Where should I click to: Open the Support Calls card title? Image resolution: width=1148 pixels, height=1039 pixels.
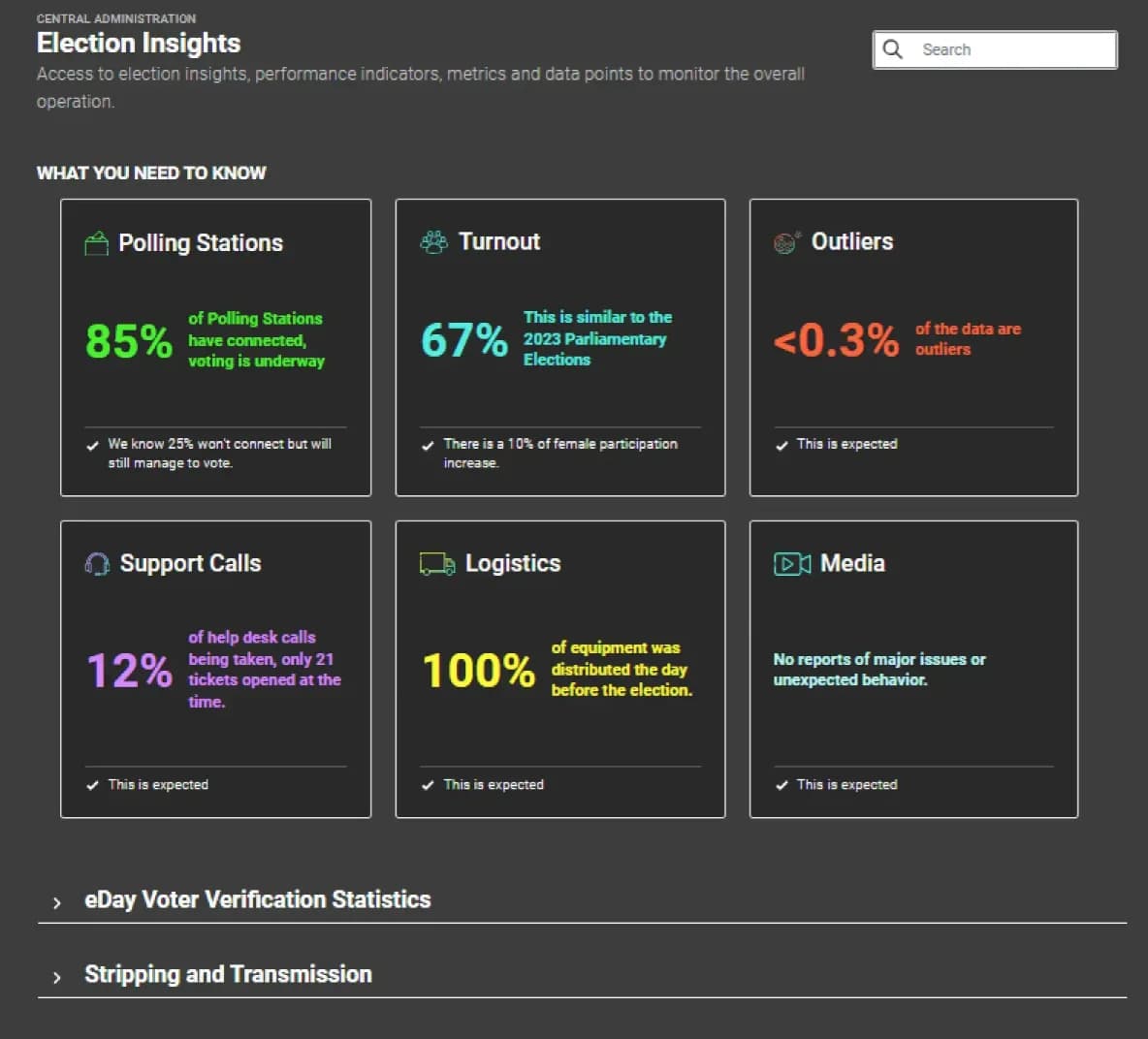pos(190,563)
